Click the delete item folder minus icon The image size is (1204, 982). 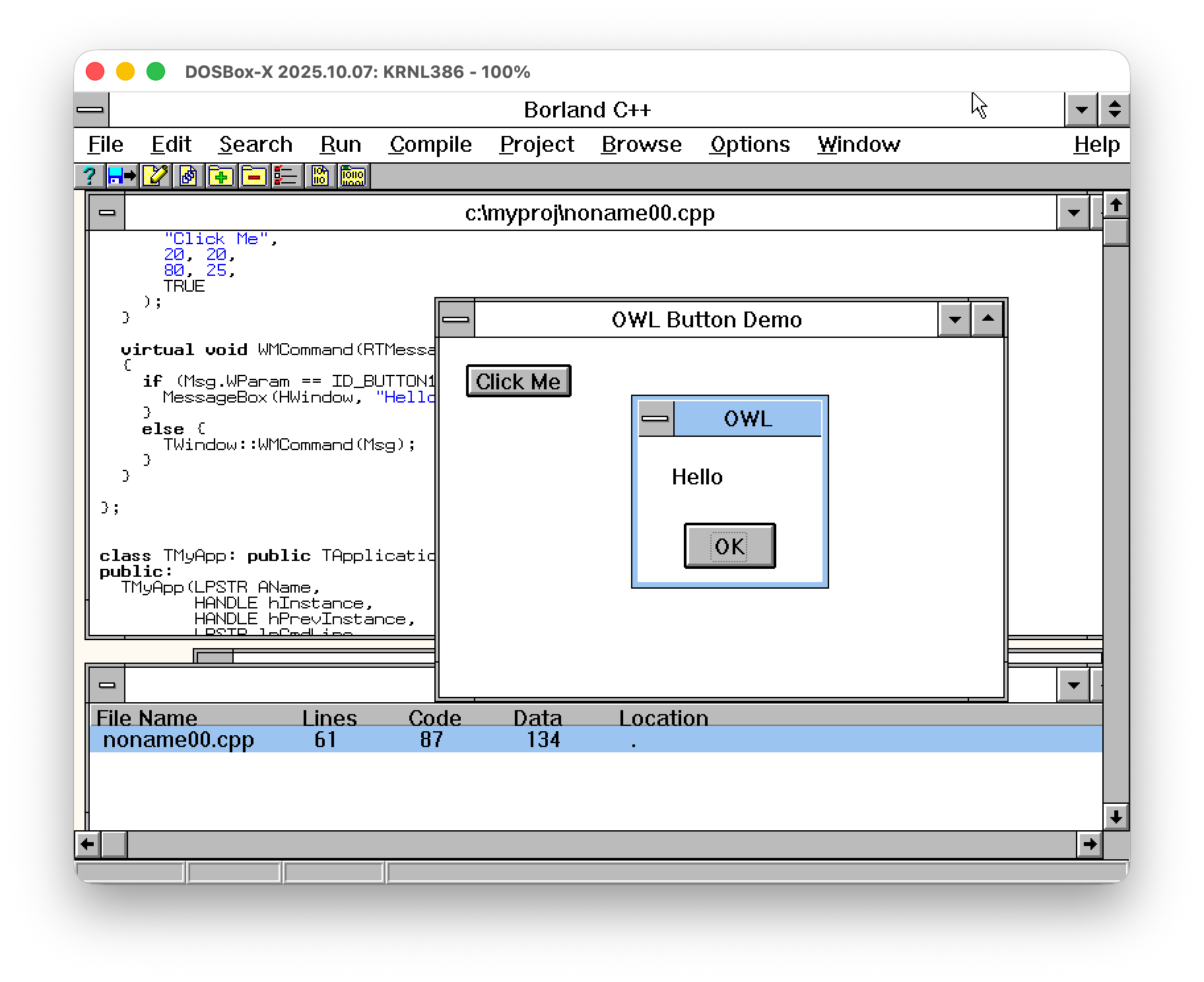pos(254,176)
